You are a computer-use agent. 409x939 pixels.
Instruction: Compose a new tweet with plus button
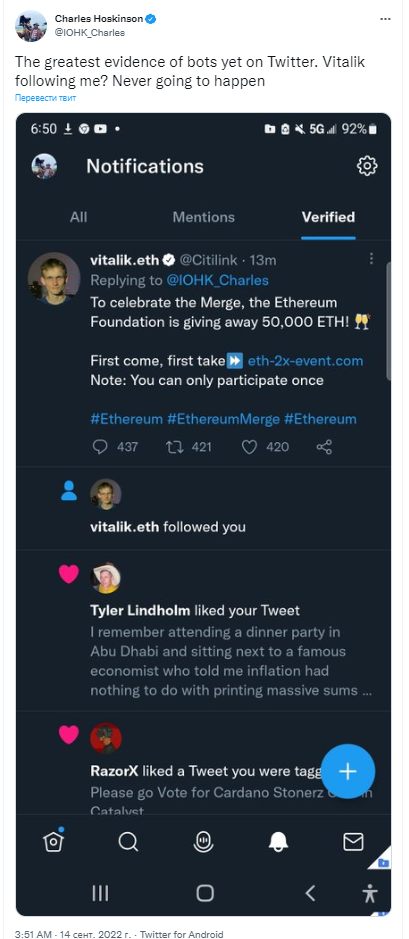coord(348,771)
